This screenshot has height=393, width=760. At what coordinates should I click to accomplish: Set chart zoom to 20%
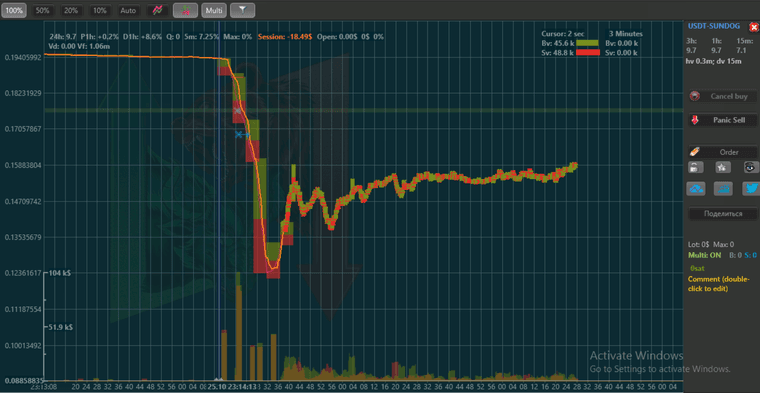tap(71, 10)
